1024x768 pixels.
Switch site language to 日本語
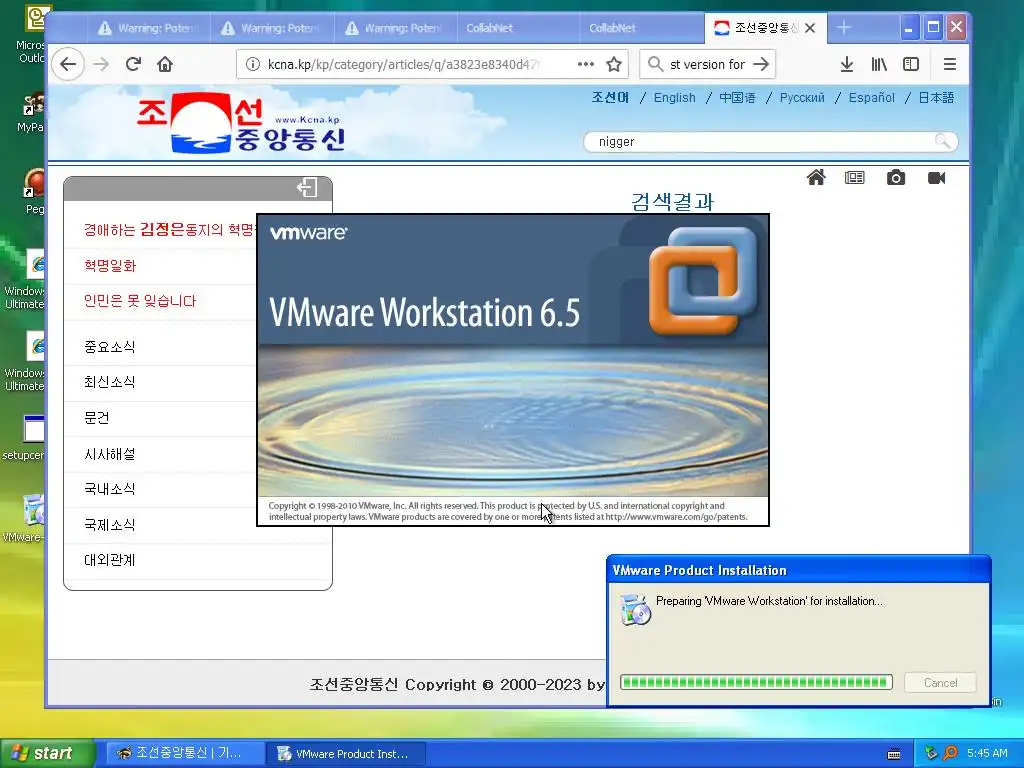[936, 97]
